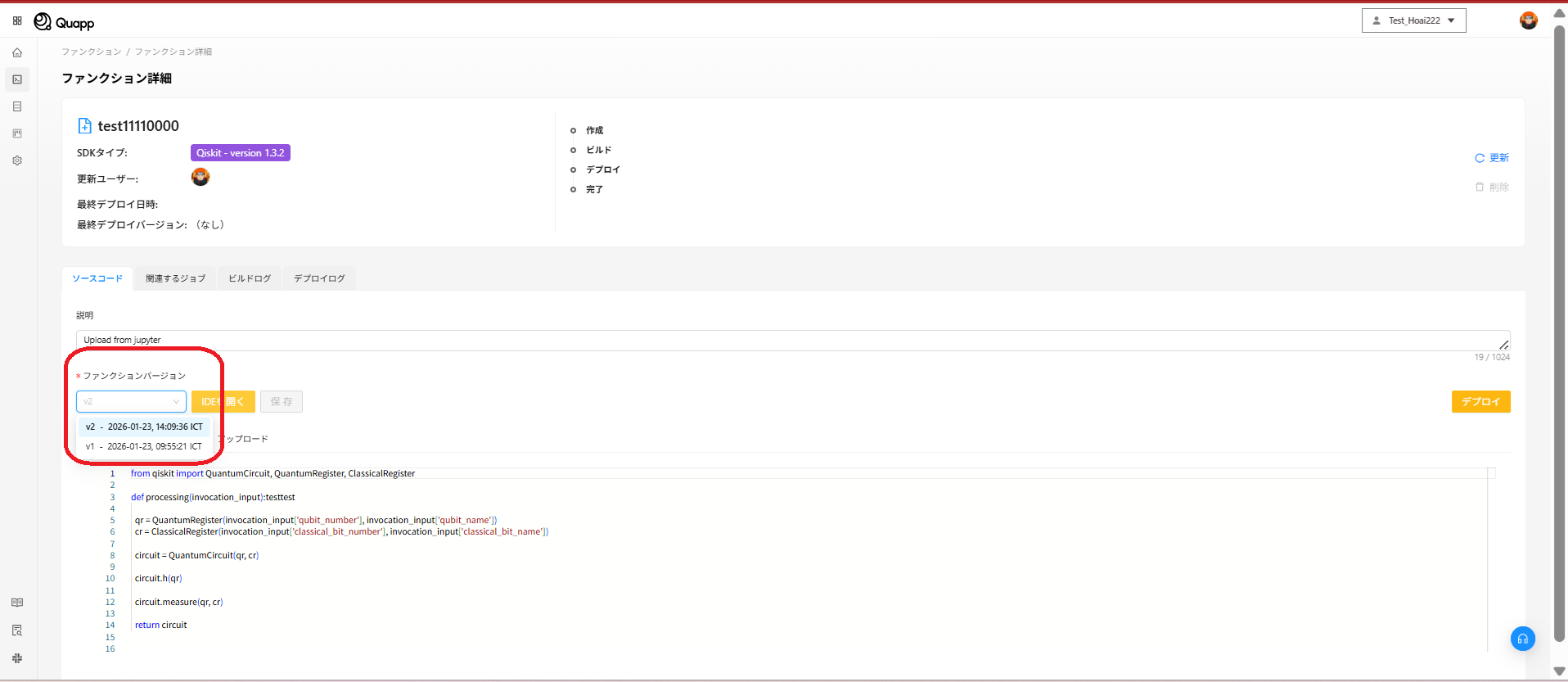This screenshot has height=682, width=1568.
Task: Switch to the 関連するジョブ tab
Action: tap(175, 278)
